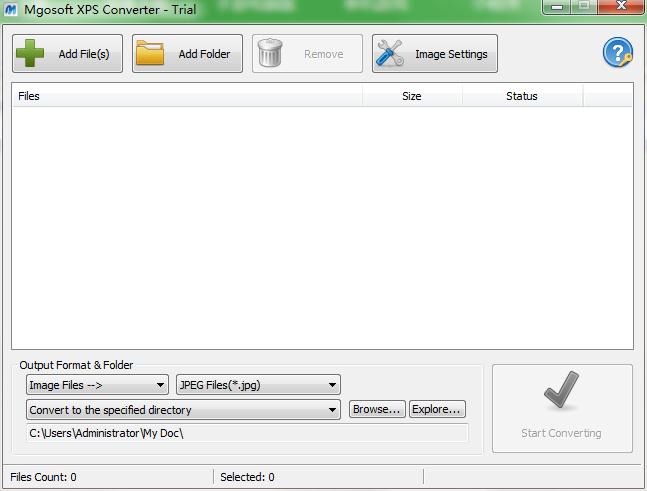The width and height of the screenshot is (647, 491).
Task: Click the Files Count: 0 status text
Action: 43,477
